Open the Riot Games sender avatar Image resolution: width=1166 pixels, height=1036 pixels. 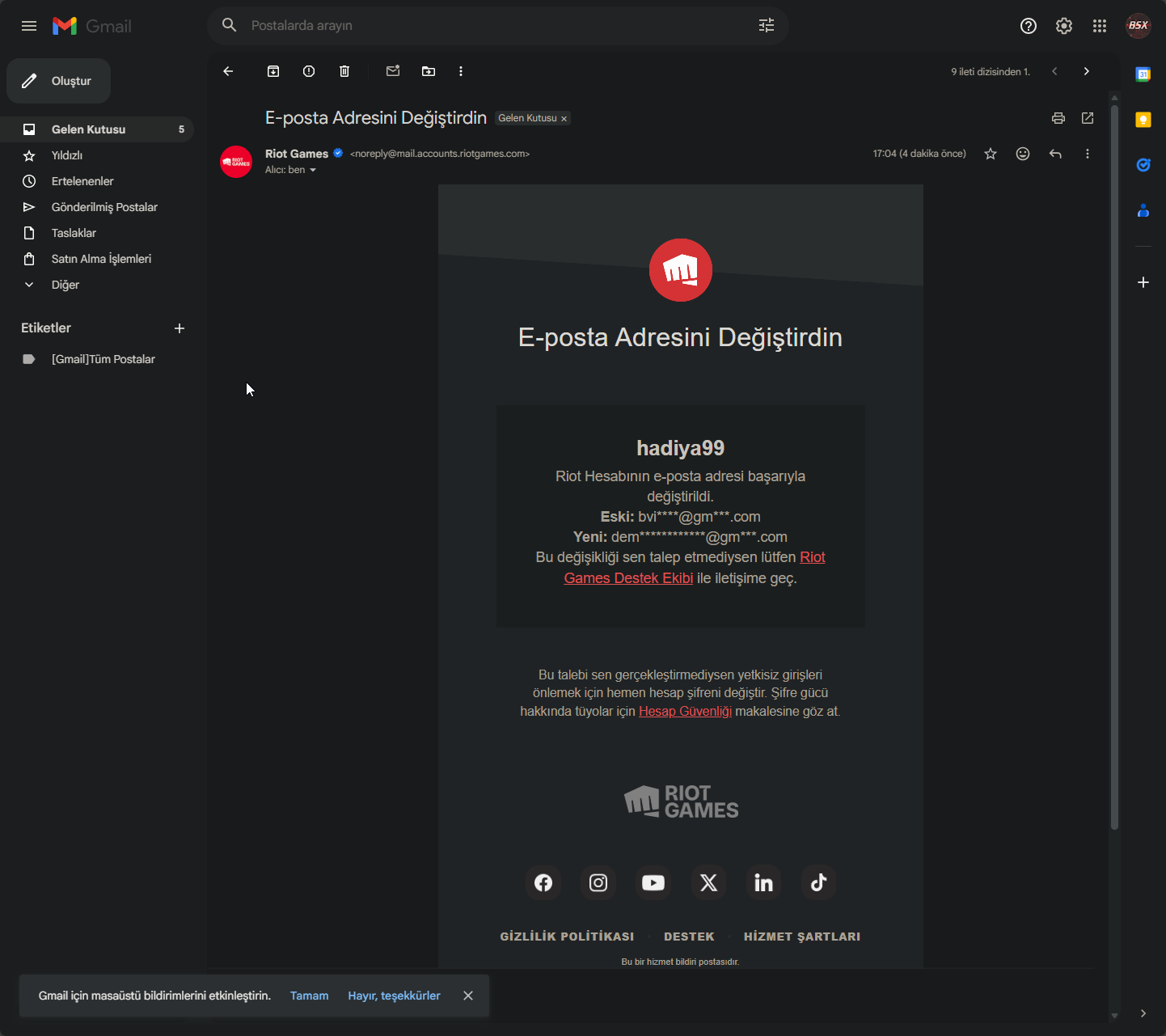tap(236, 162)
